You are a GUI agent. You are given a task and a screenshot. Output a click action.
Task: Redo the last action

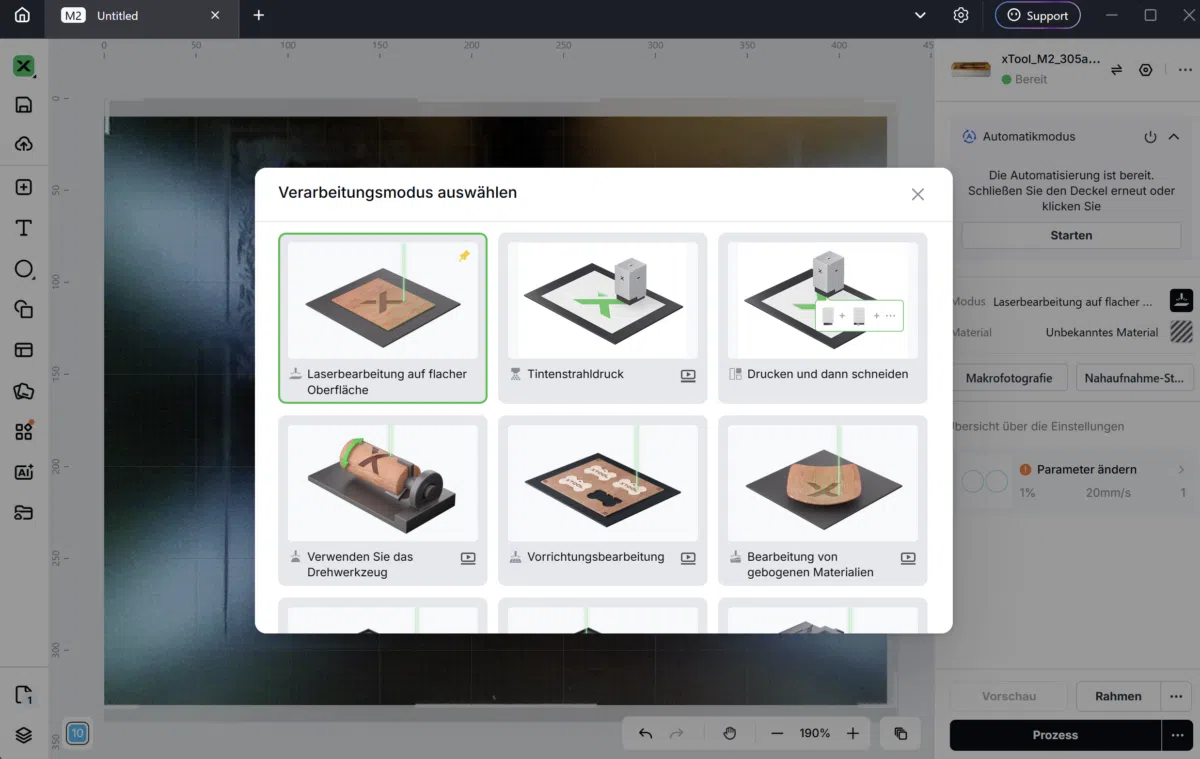(x=677, y=733)
